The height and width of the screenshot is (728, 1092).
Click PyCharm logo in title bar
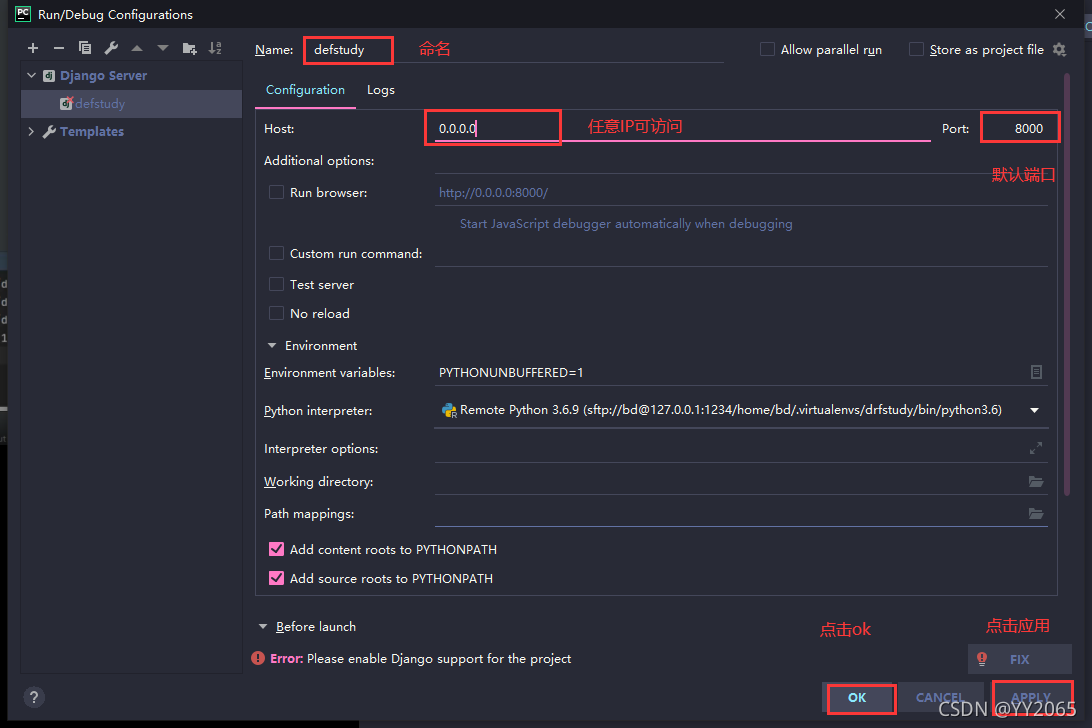point(23,14)
